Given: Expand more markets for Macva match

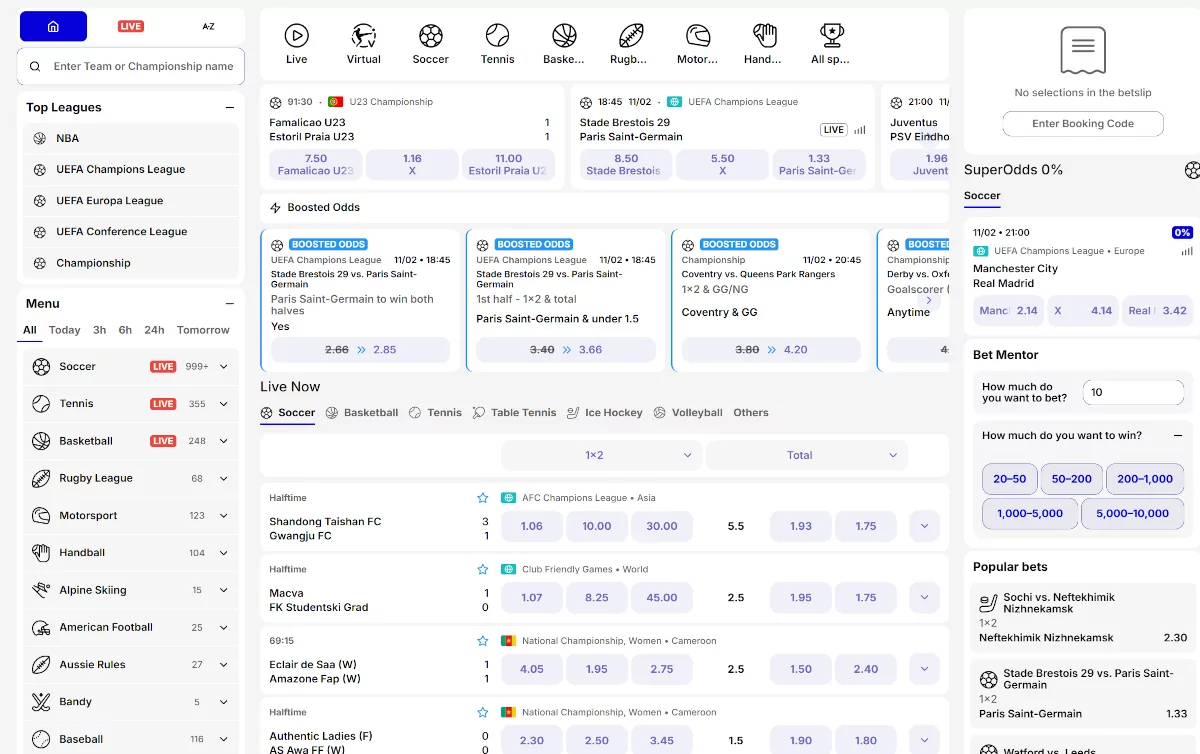Looking at the screenshot, I should [x=924, y=598].
